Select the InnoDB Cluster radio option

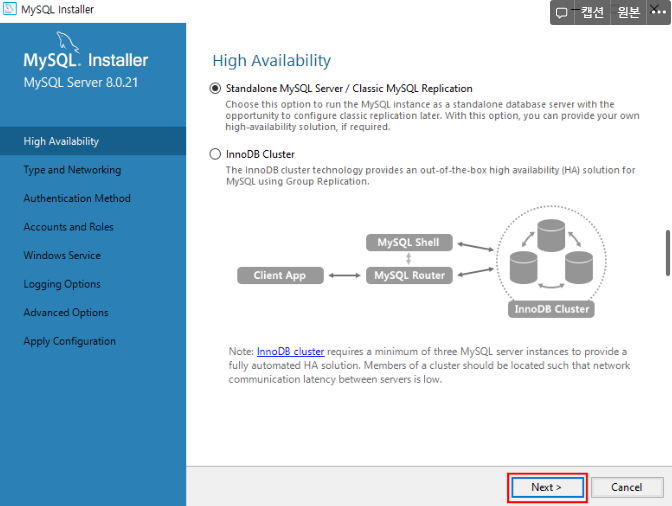tap(215, 154)
